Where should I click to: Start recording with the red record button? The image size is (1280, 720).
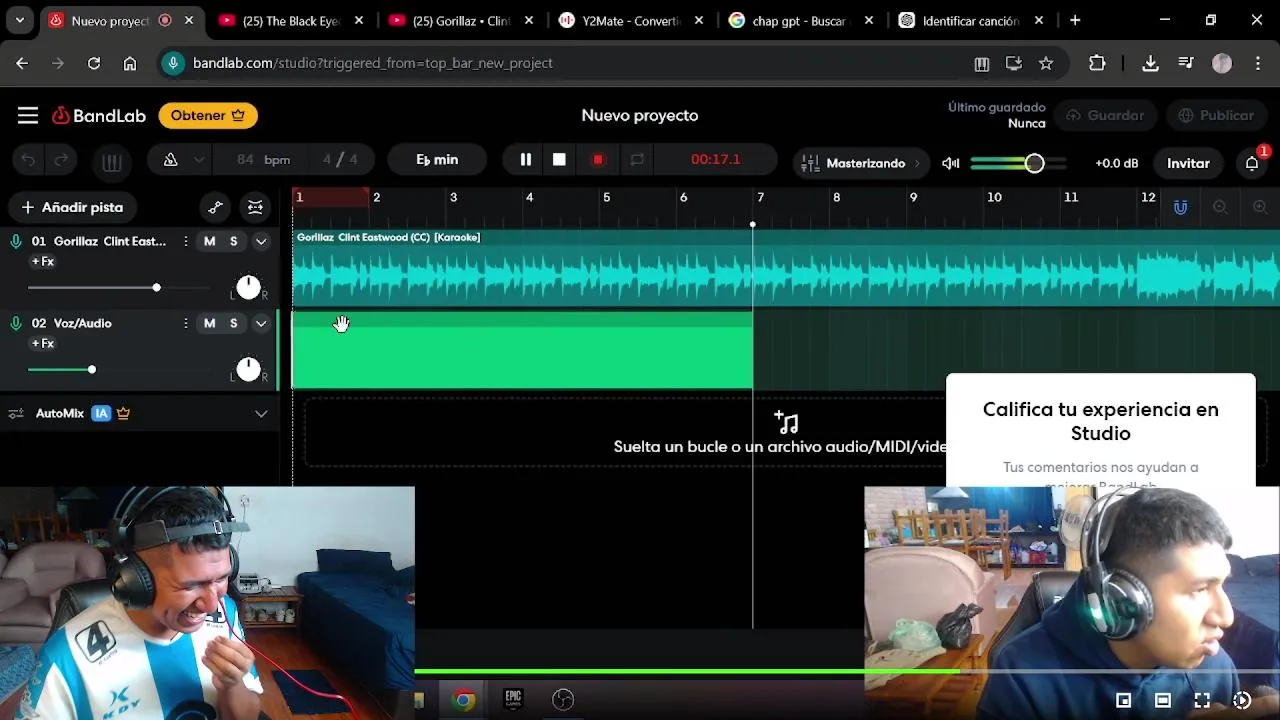click(598, 160)
